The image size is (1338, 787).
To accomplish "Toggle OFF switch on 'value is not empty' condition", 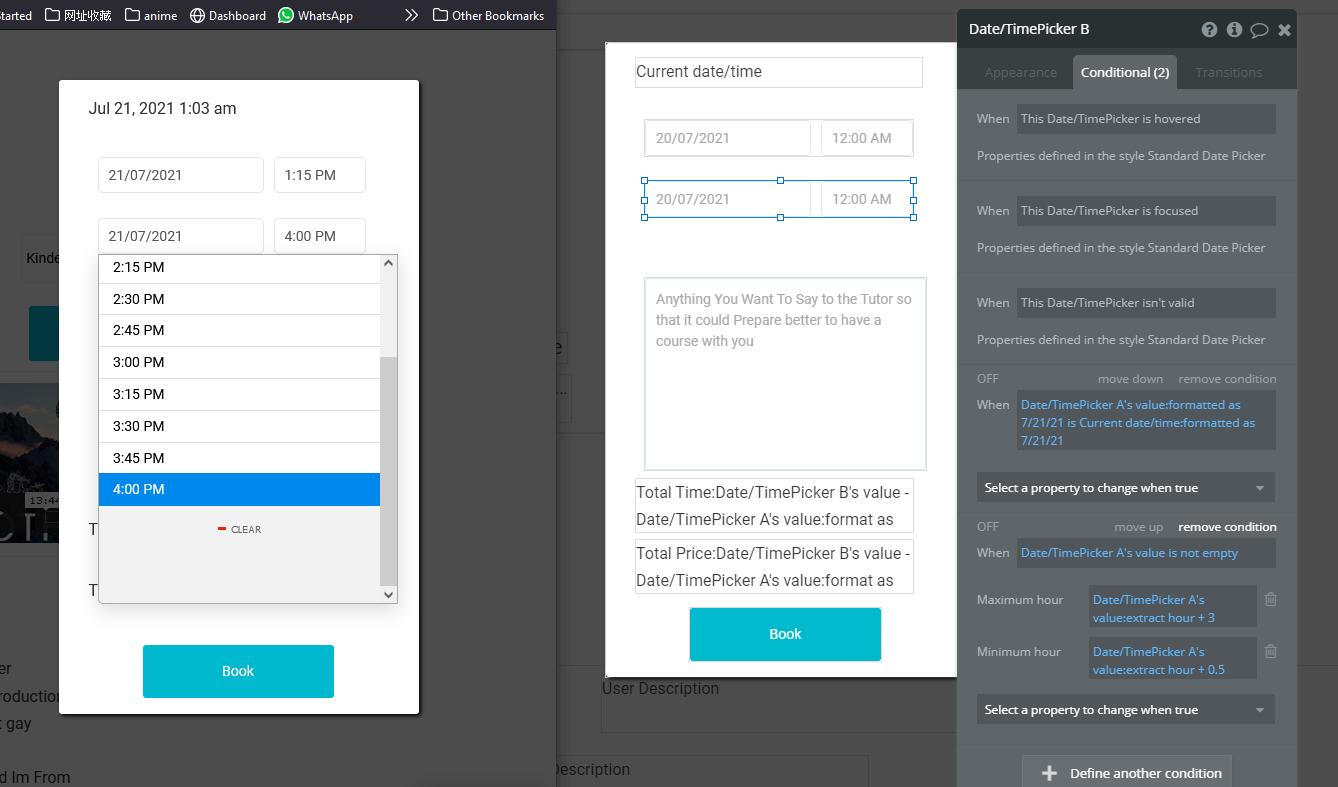I will tap(988, 527).
